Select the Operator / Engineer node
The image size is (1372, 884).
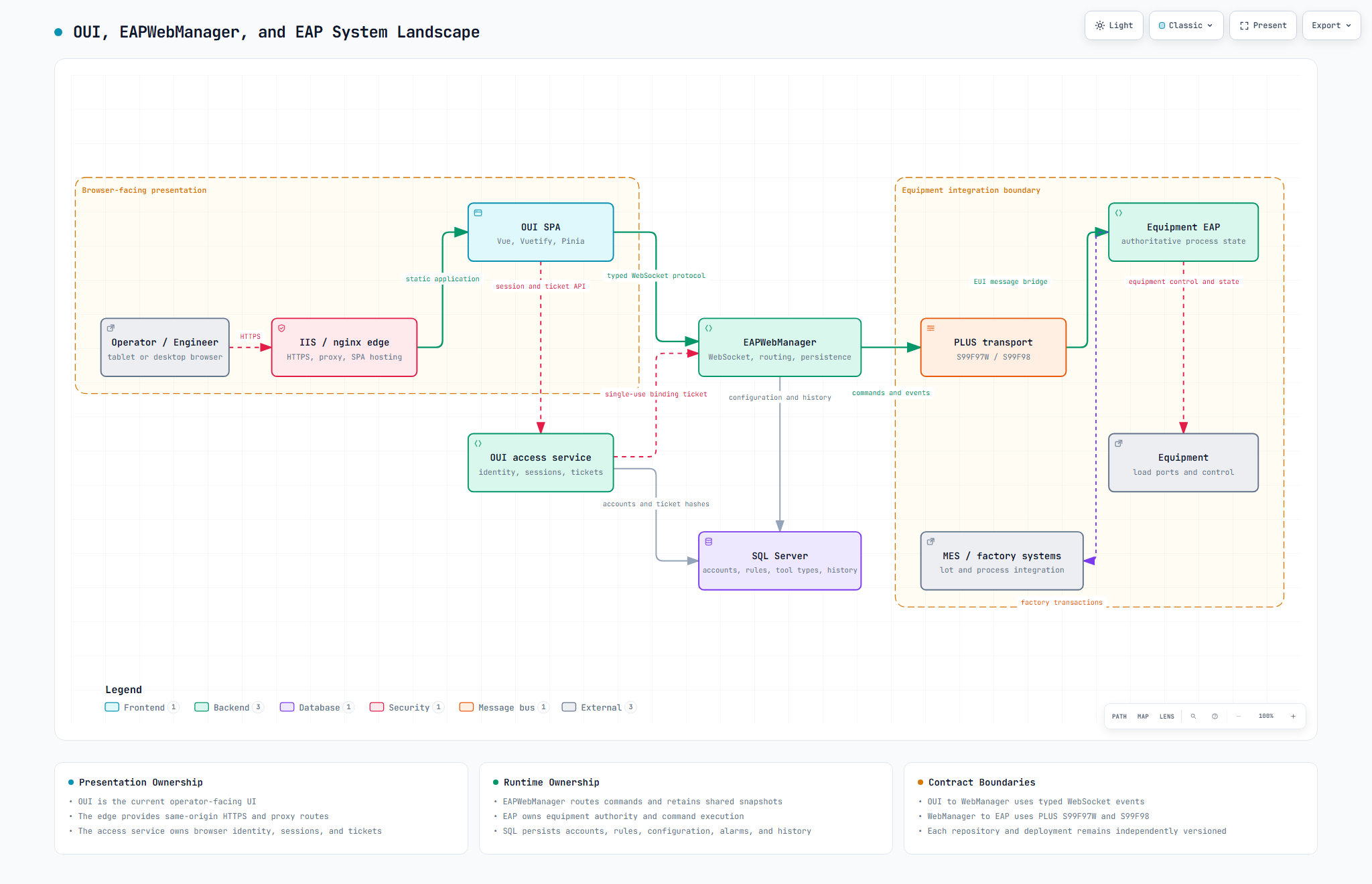point(165,348)
